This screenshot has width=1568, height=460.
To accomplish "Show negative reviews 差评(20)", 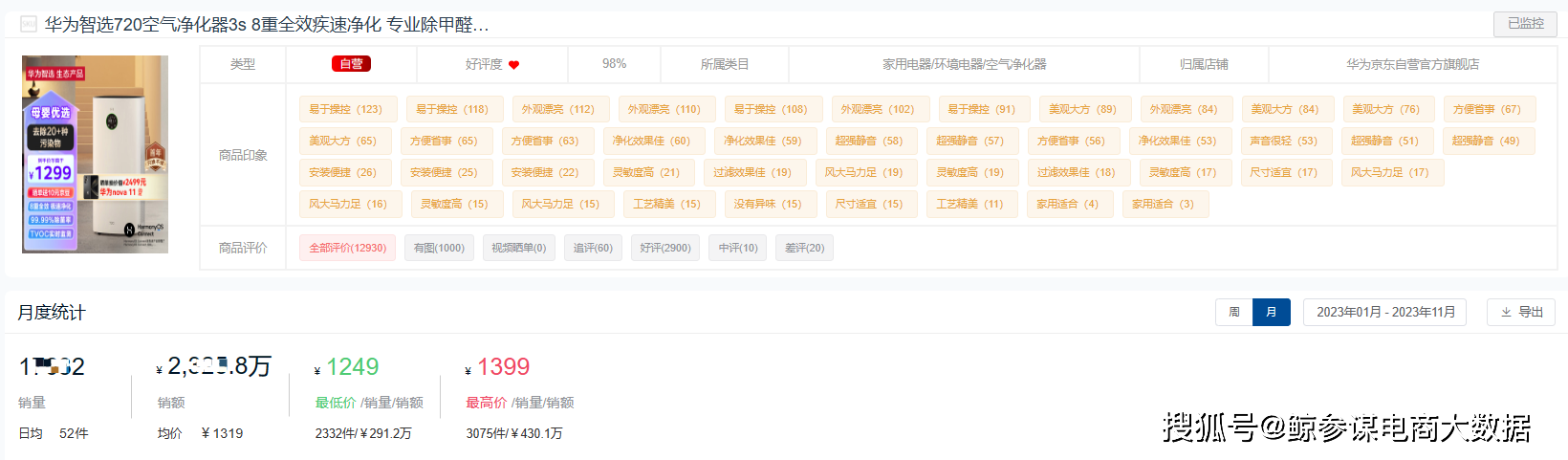I will coord(805,248).
